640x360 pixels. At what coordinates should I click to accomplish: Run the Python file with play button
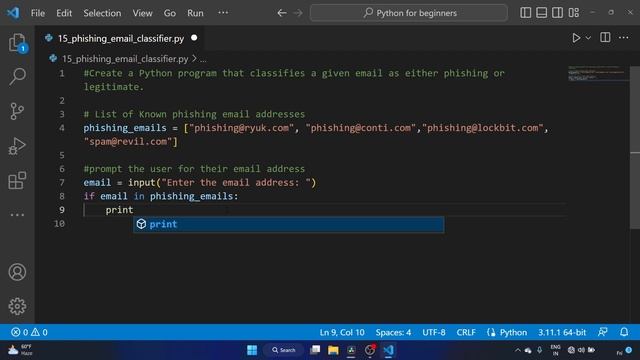tap(576, 38)
